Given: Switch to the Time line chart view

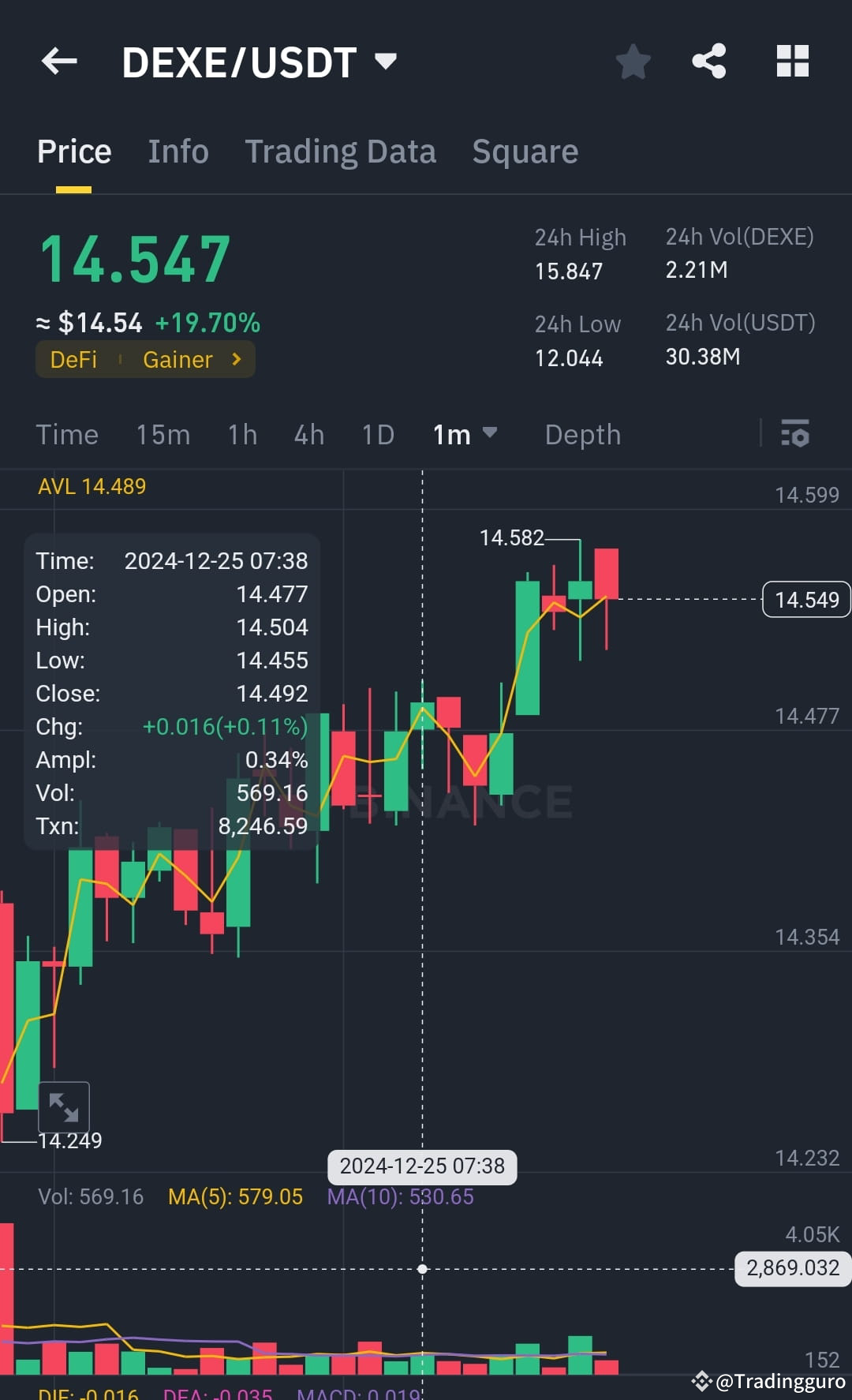Looking at the screenshot, I should pyautogui.click(x=67, y=435).
